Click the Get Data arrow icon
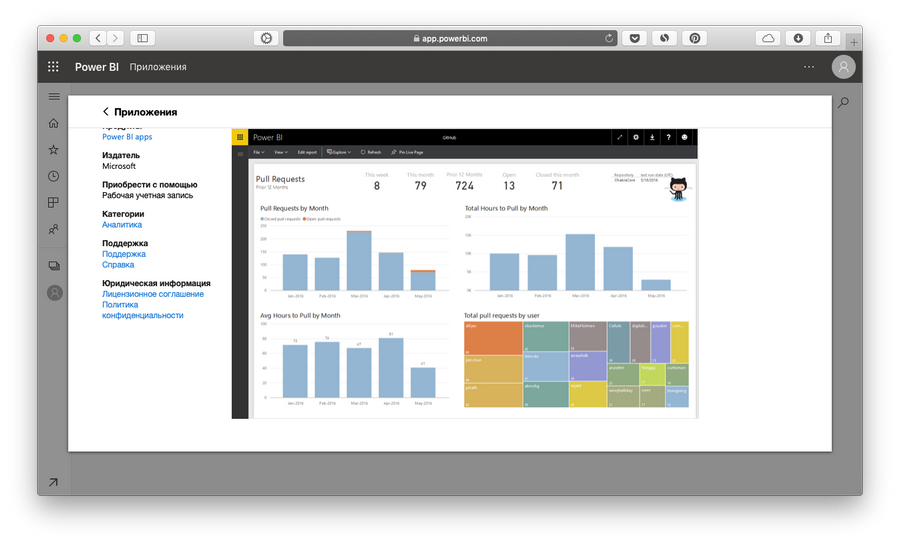 pyautogui.click(x=53, y=482)
